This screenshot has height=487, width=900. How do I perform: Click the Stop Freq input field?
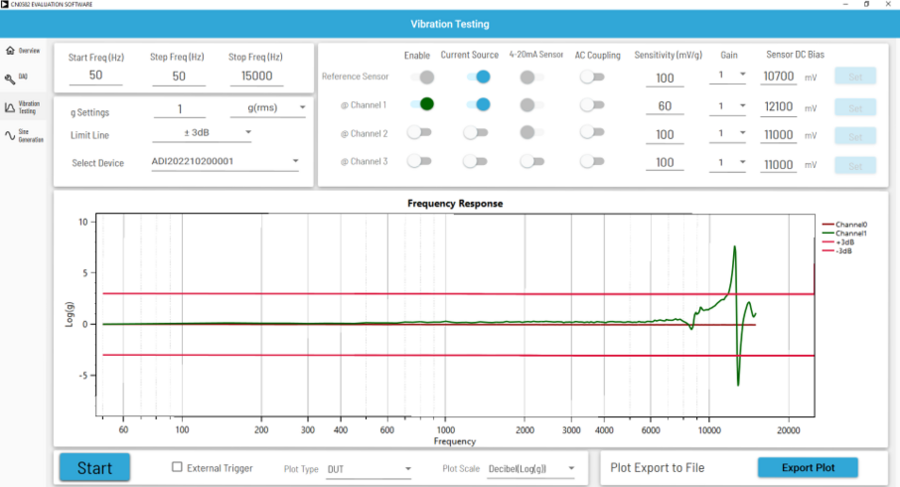[x=255, y=76]
